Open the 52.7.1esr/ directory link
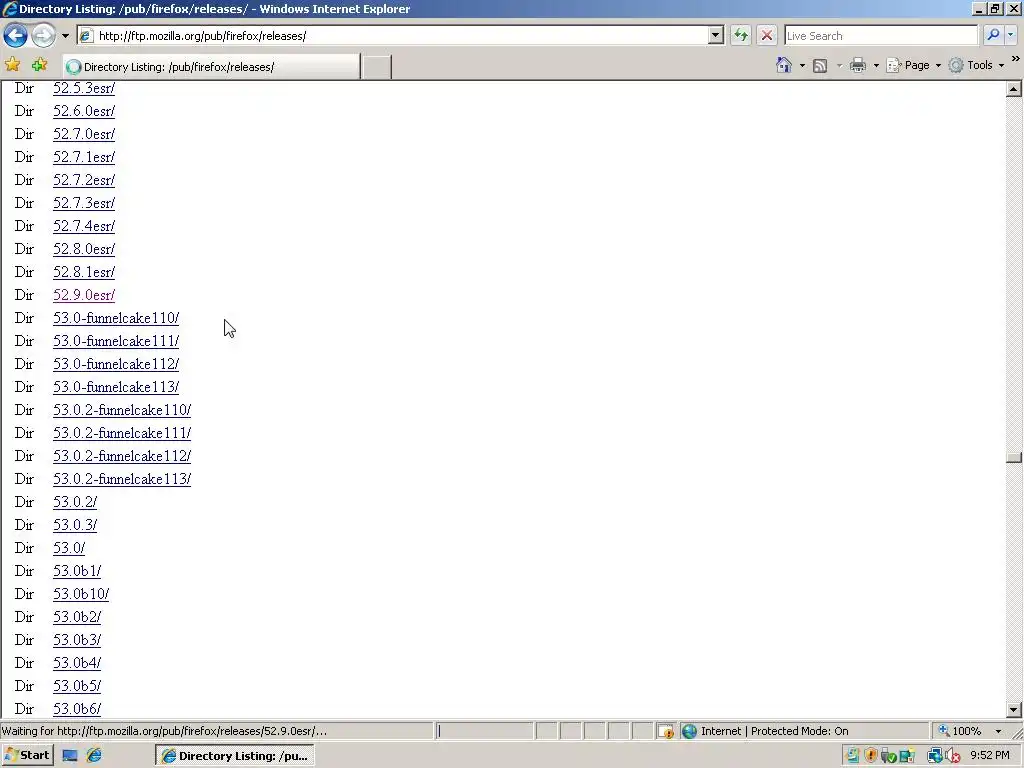This screenshot has width=1024, height=768. (x=84, y=157)
